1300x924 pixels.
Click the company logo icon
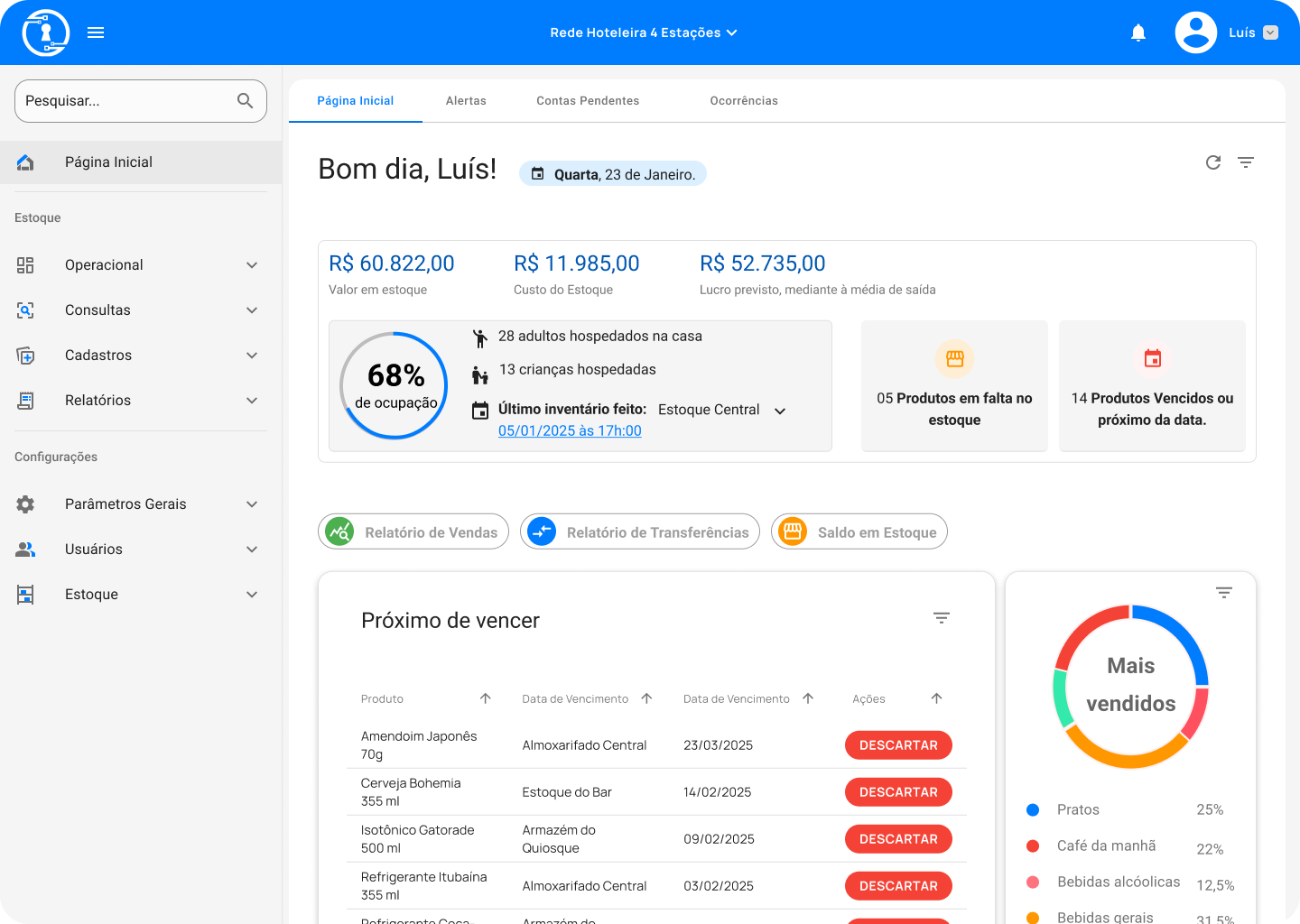point(45,32)
